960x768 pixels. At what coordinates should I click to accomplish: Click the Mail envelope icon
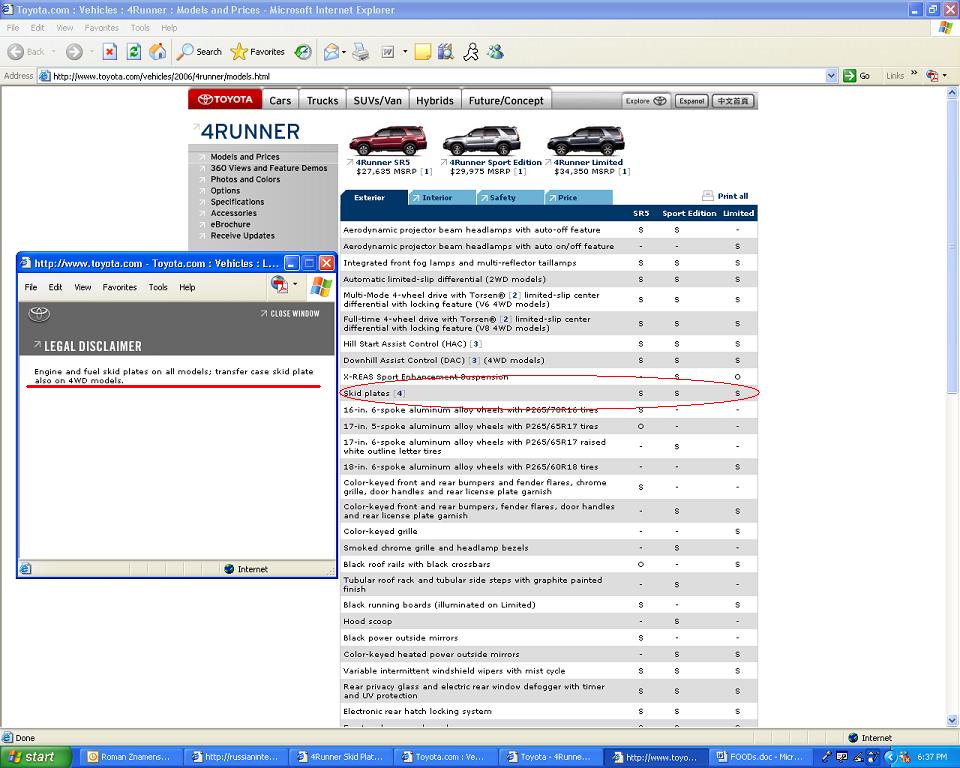click(331, 52)
